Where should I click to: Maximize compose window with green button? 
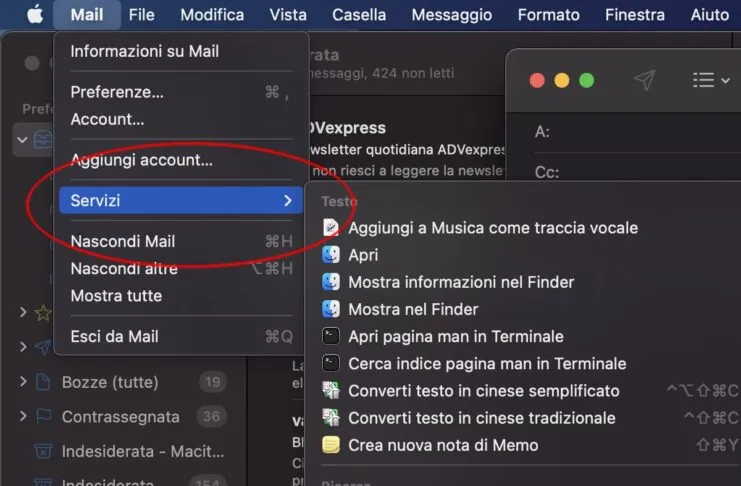coord(586,80)
